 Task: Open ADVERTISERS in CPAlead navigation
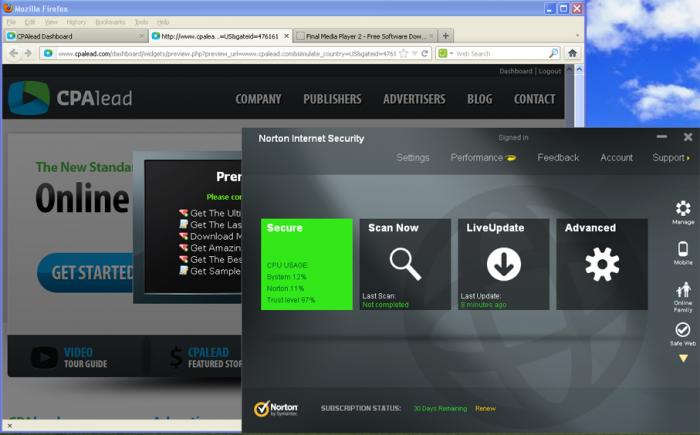click(414, 99)
